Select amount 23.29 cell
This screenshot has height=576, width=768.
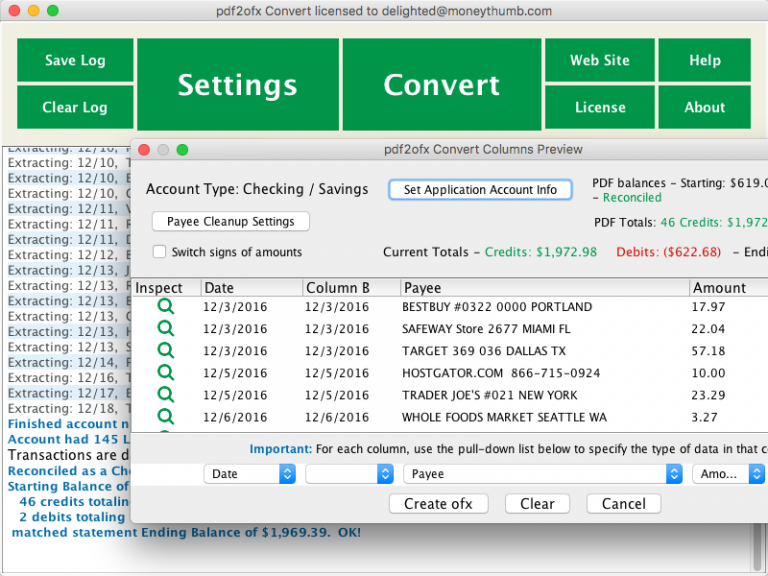(708, 395)
